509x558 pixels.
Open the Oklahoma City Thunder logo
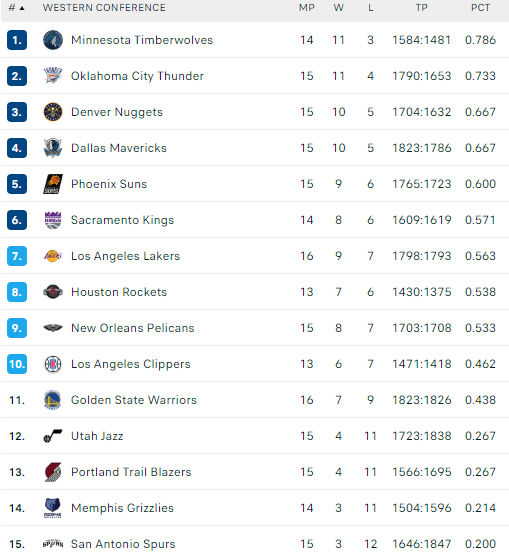[53, 76]
